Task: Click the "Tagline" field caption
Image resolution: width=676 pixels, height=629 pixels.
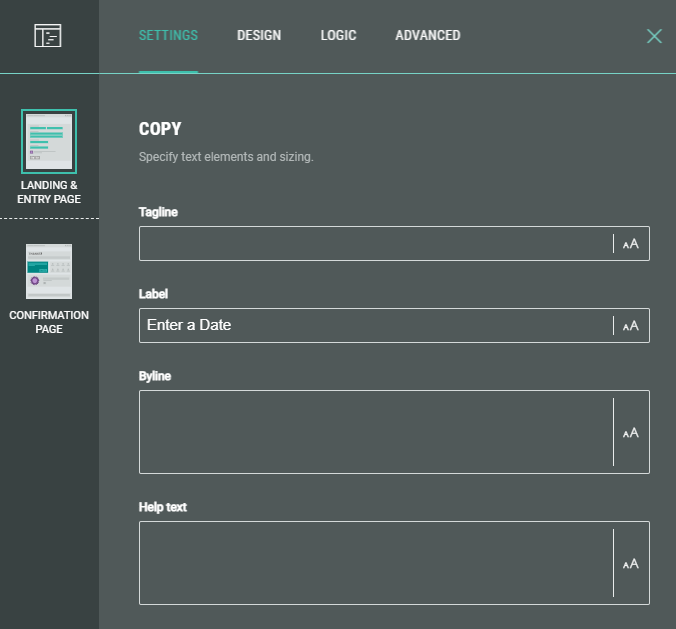Action: click(159, 212)
